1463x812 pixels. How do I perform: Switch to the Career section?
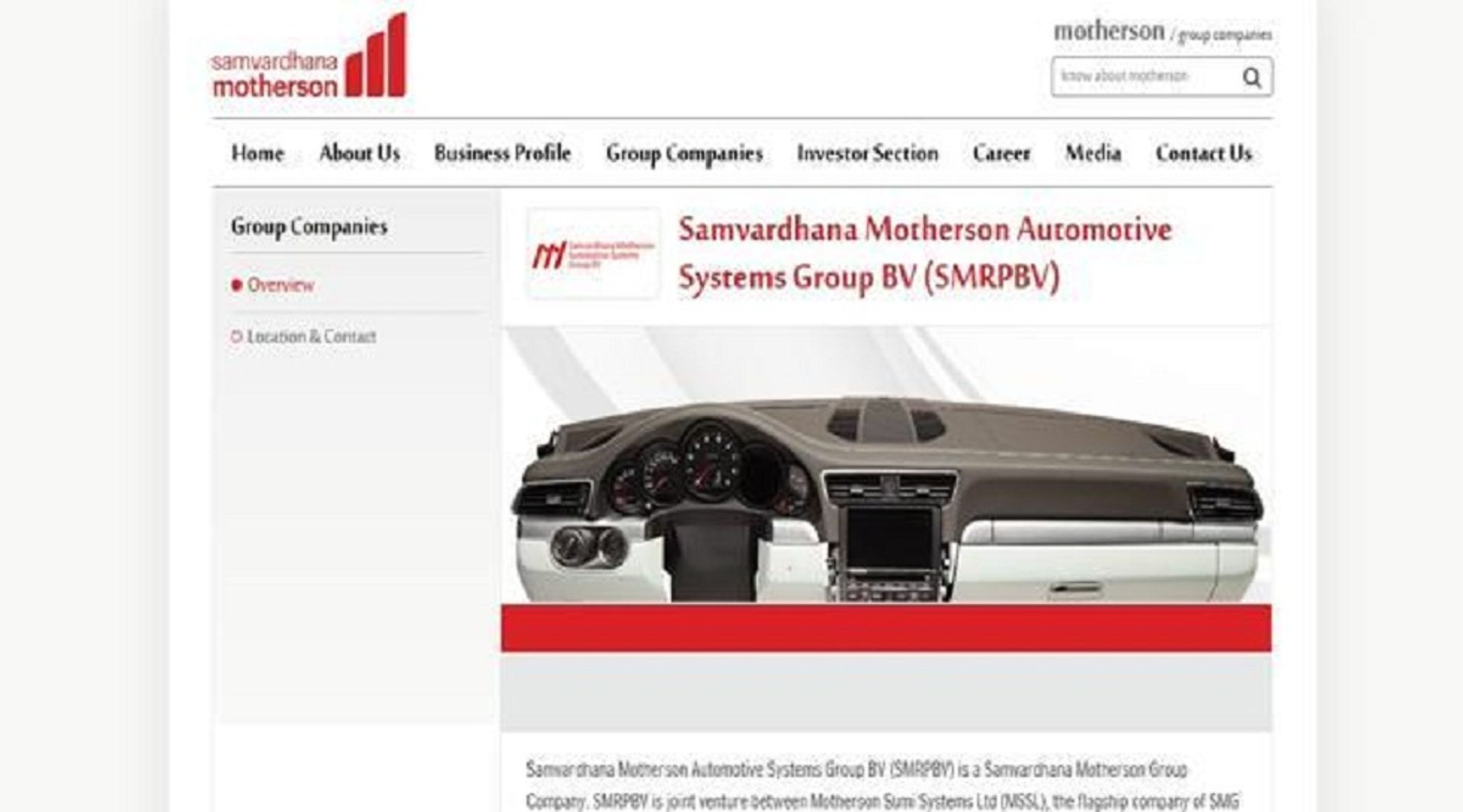click(x=1000, y=153)
